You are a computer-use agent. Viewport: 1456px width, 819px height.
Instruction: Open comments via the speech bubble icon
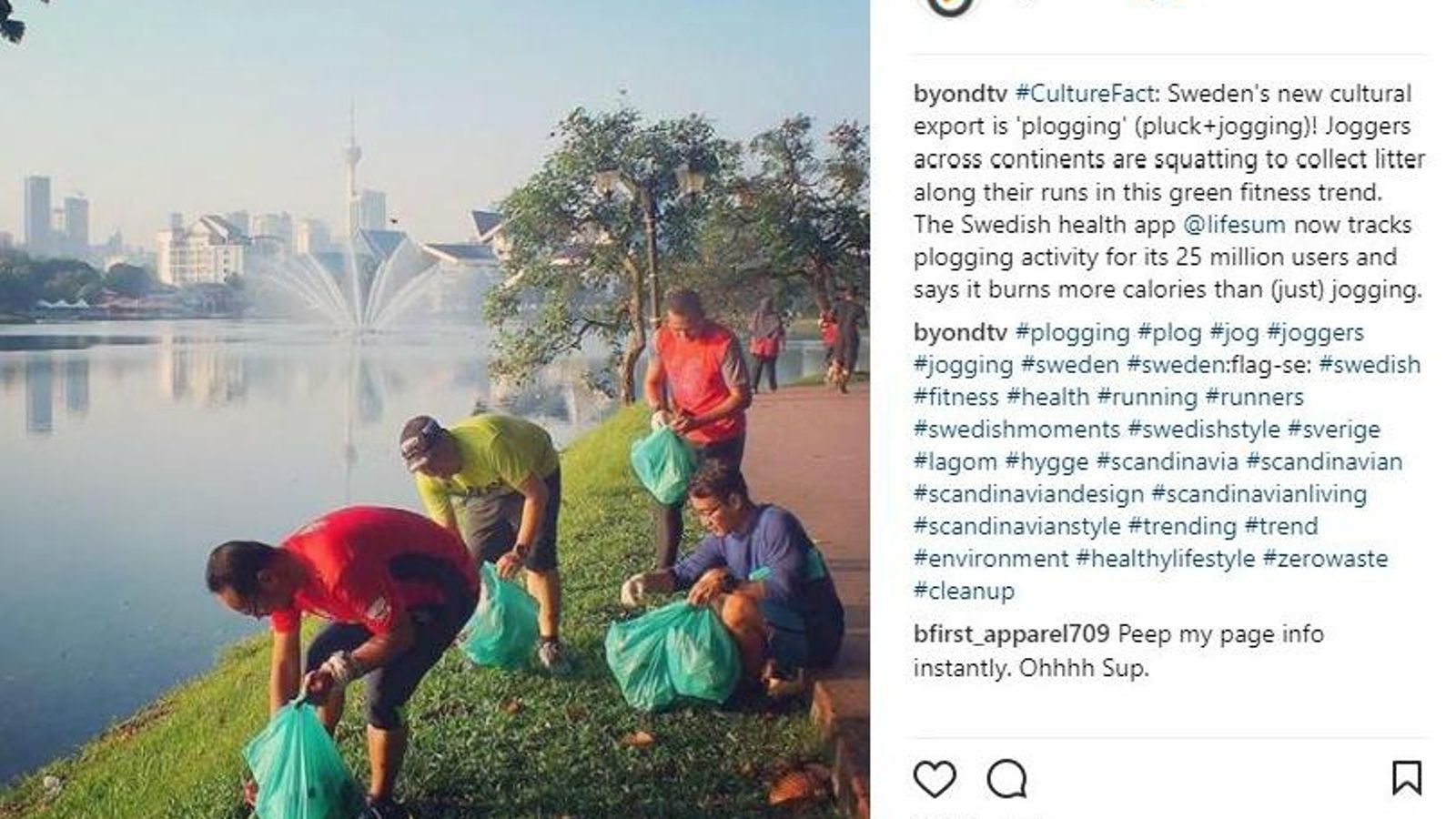point(1007,780)
